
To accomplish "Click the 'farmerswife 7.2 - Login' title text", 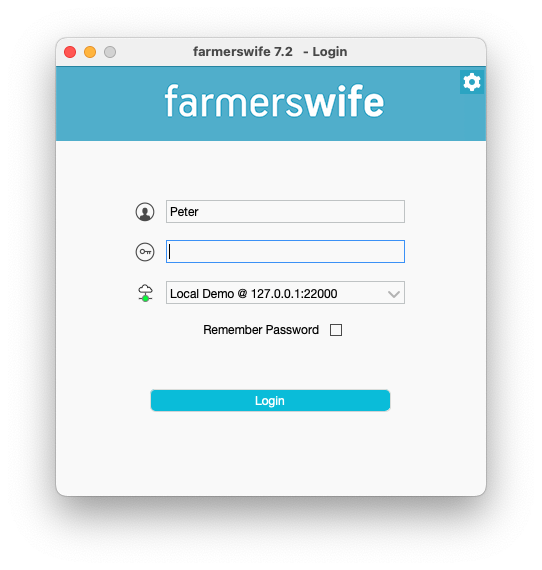I will pos(270,52).
